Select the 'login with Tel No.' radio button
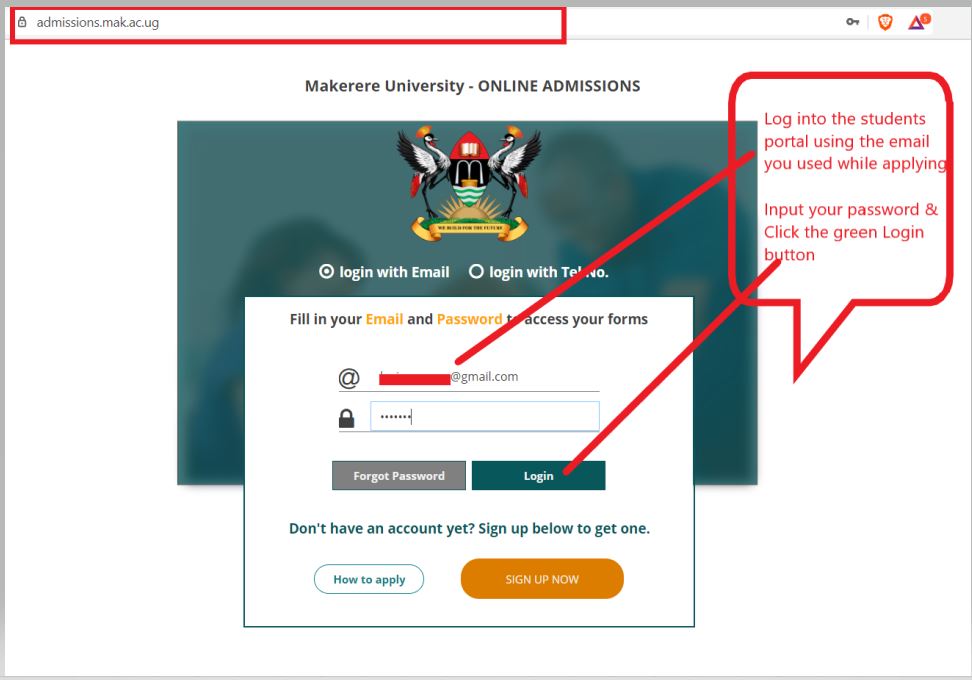This screenshot has height=680, width=972. (475, 272)
